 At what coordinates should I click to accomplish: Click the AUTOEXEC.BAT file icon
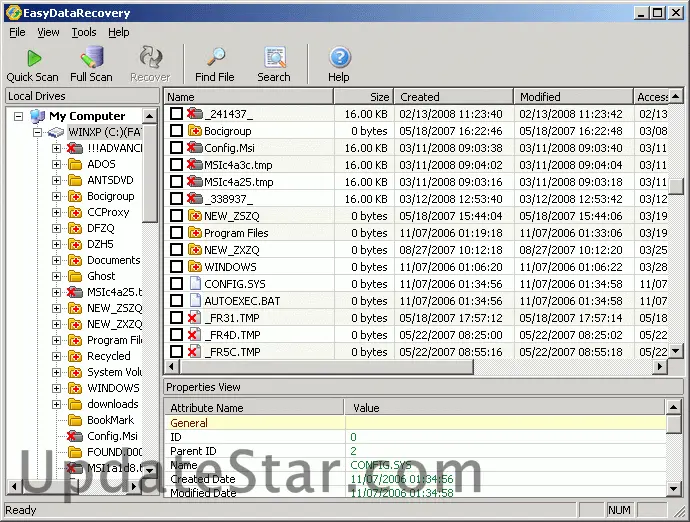point(195,301)
